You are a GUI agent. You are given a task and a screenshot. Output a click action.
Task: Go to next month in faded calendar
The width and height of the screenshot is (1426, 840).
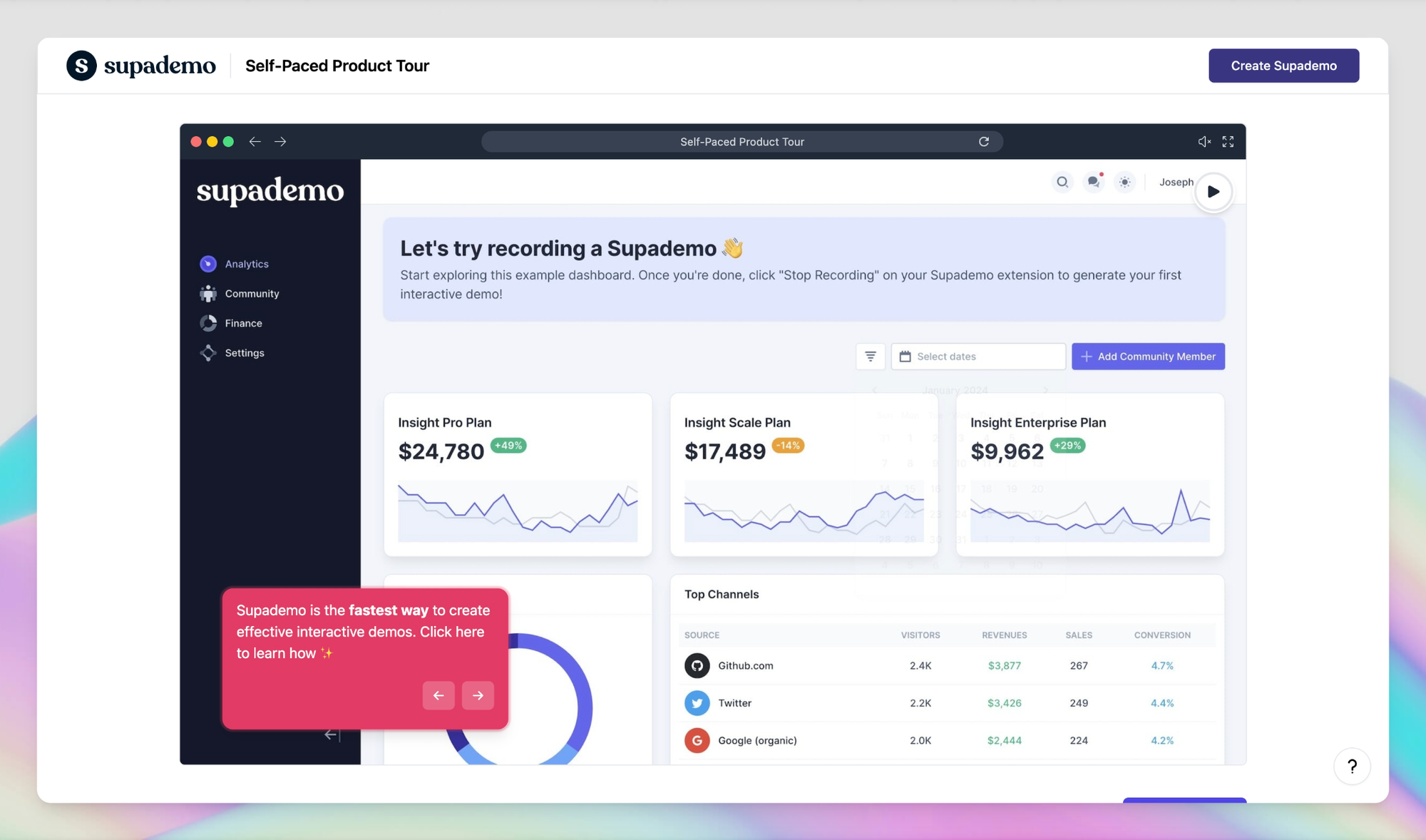pos(1045,390)
